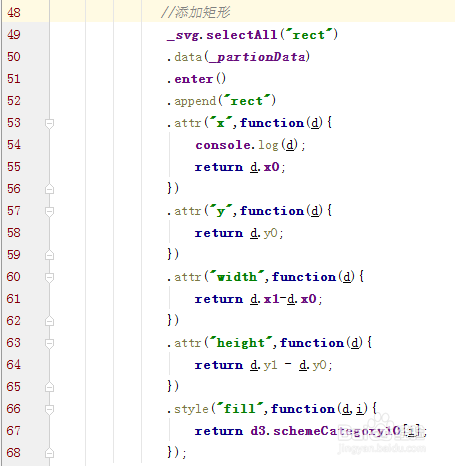455x466 pixels.
Task: Click "y" attribute string on line 57
Action: tap(220, 211)
